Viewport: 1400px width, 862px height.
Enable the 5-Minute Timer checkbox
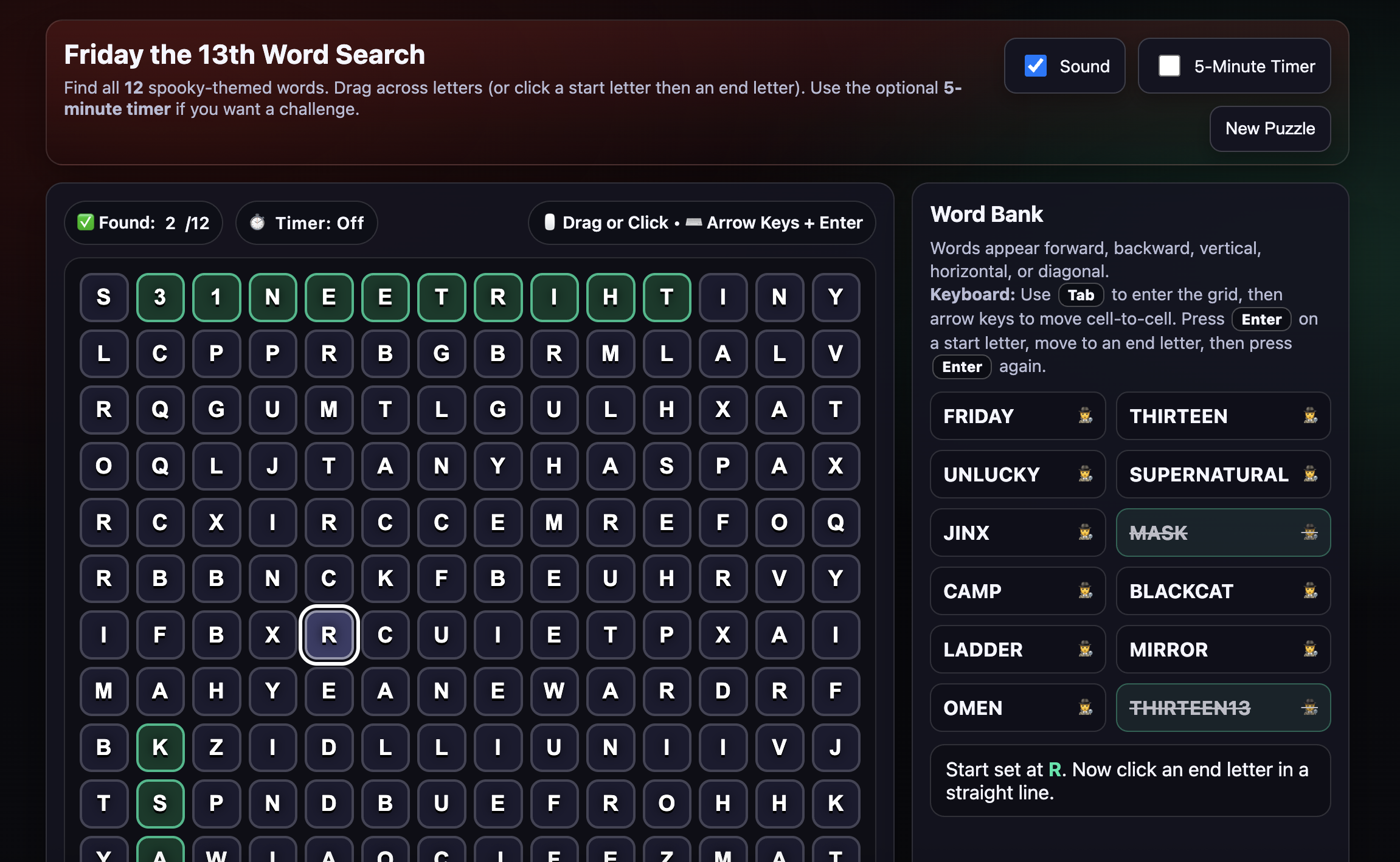pos(1169,66)
